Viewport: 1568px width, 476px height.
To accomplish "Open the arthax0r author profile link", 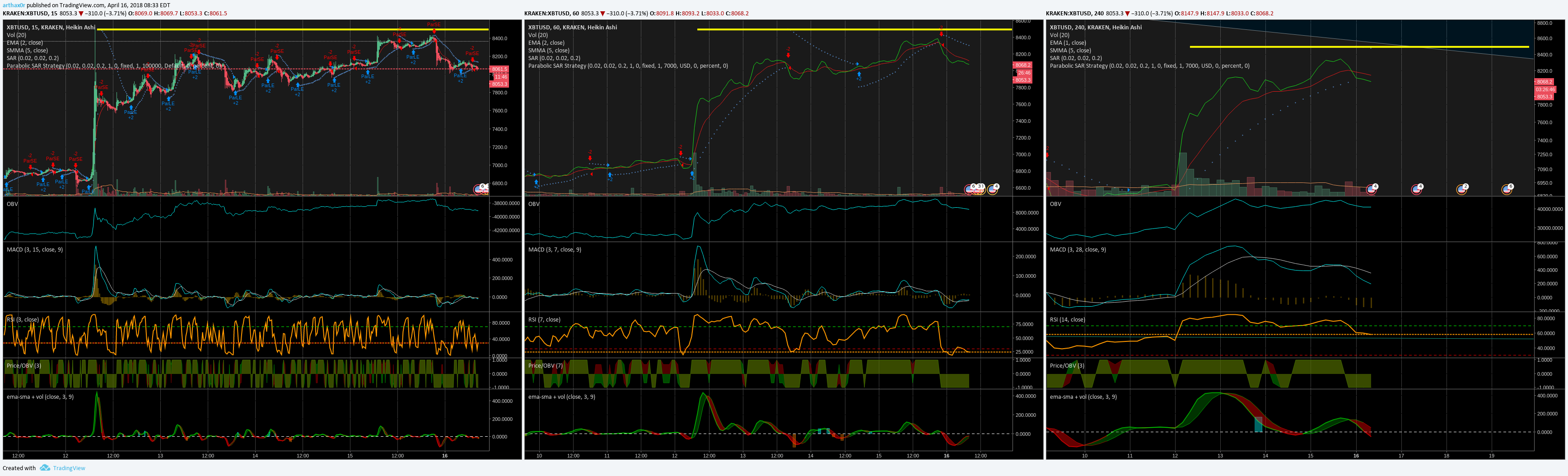I will click(x=14, y=5).
